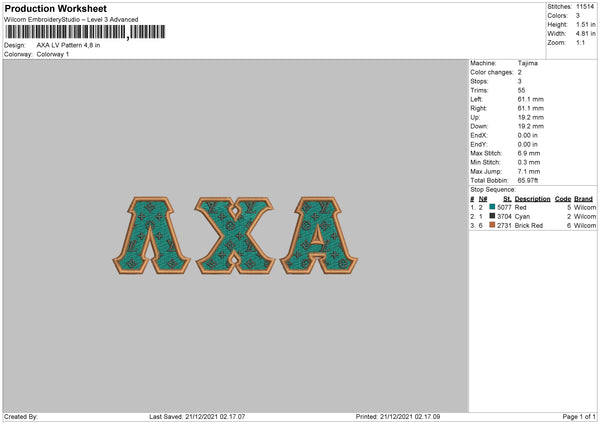Click the barcode under the worksheet title
Image resolution: width=600 pixels, height=424 pixels.
coord(85,32)
